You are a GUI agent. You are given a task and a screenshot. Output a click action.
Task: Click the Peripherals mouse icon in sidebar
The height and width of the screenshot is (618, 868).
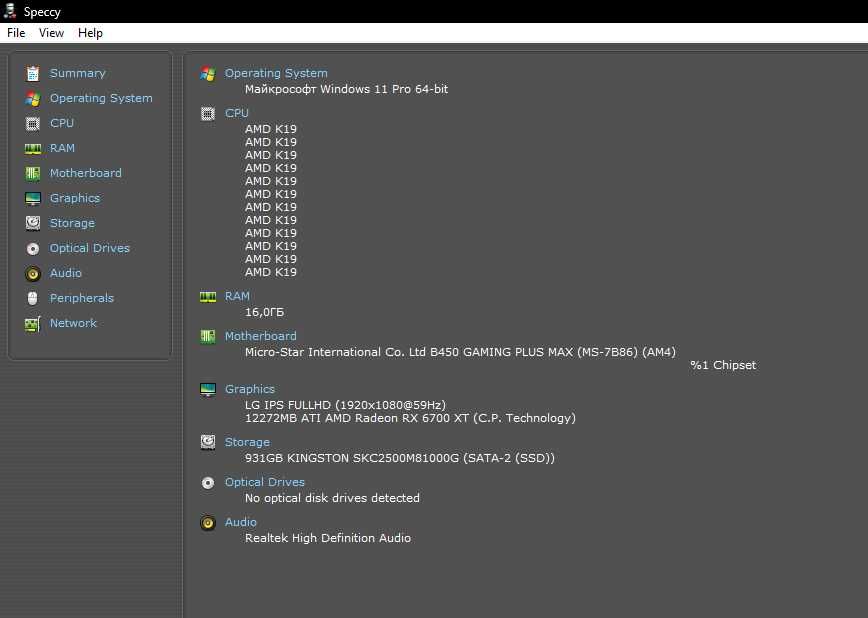[x=33, y=298]
